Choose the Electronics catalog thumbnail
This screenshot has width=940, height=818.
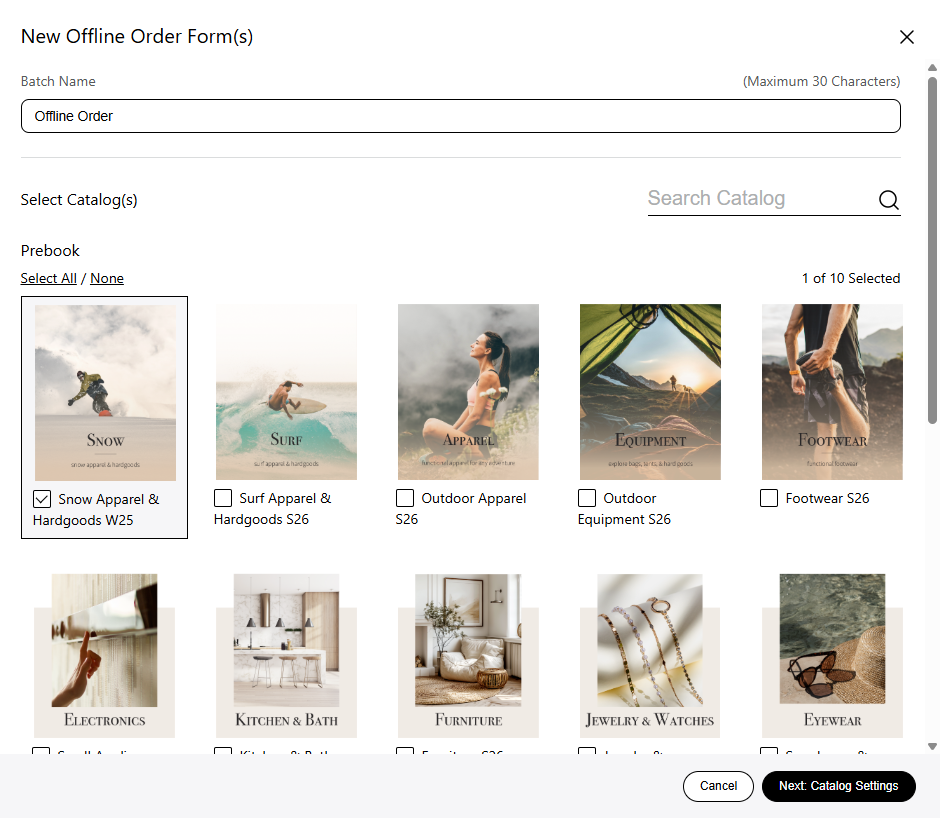click(105, 655)
